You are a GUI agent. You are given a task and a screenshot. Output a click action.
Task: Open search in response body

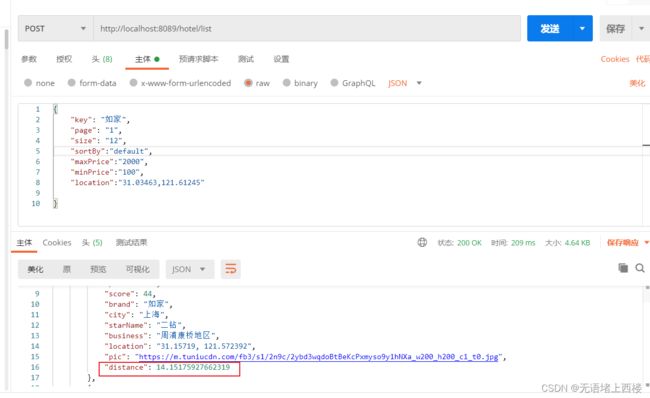coord(640,268)
